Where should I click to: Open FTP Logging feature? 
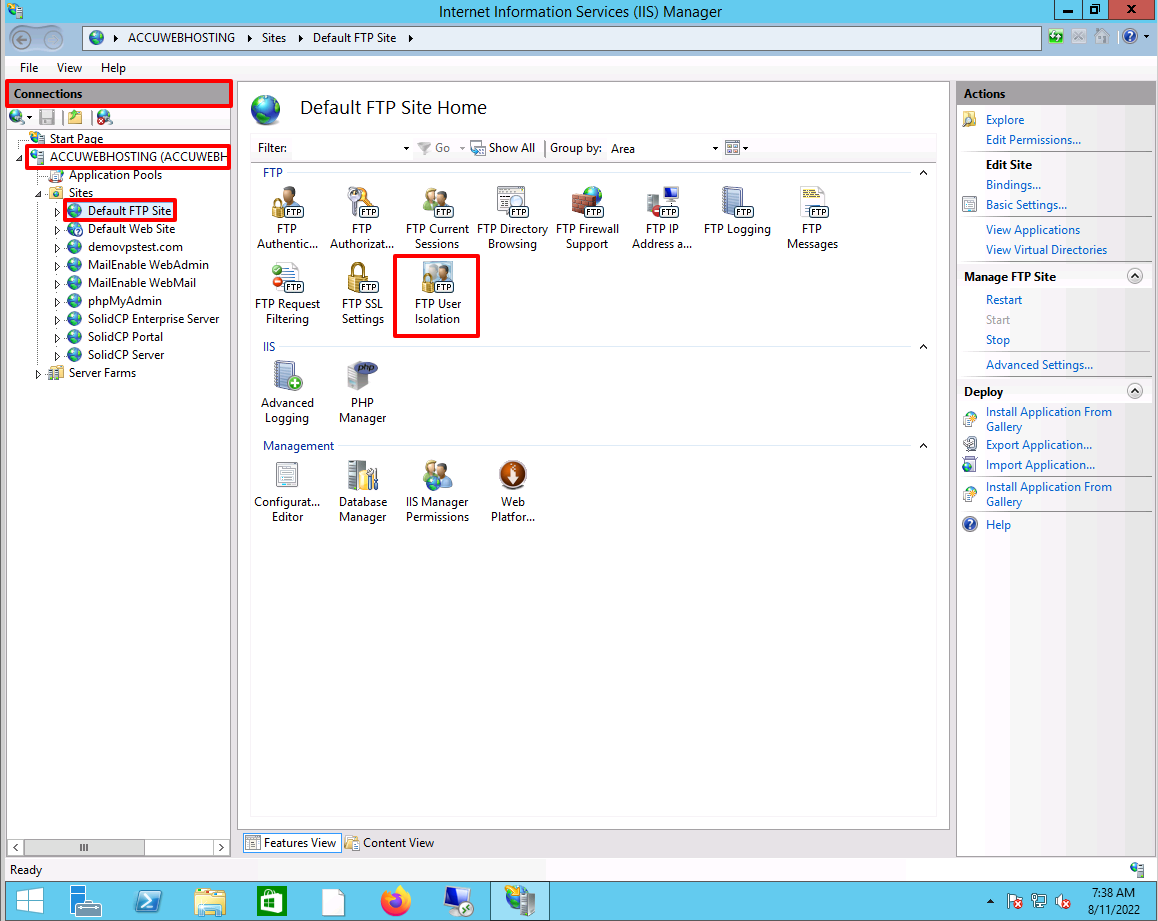[737, 212]
